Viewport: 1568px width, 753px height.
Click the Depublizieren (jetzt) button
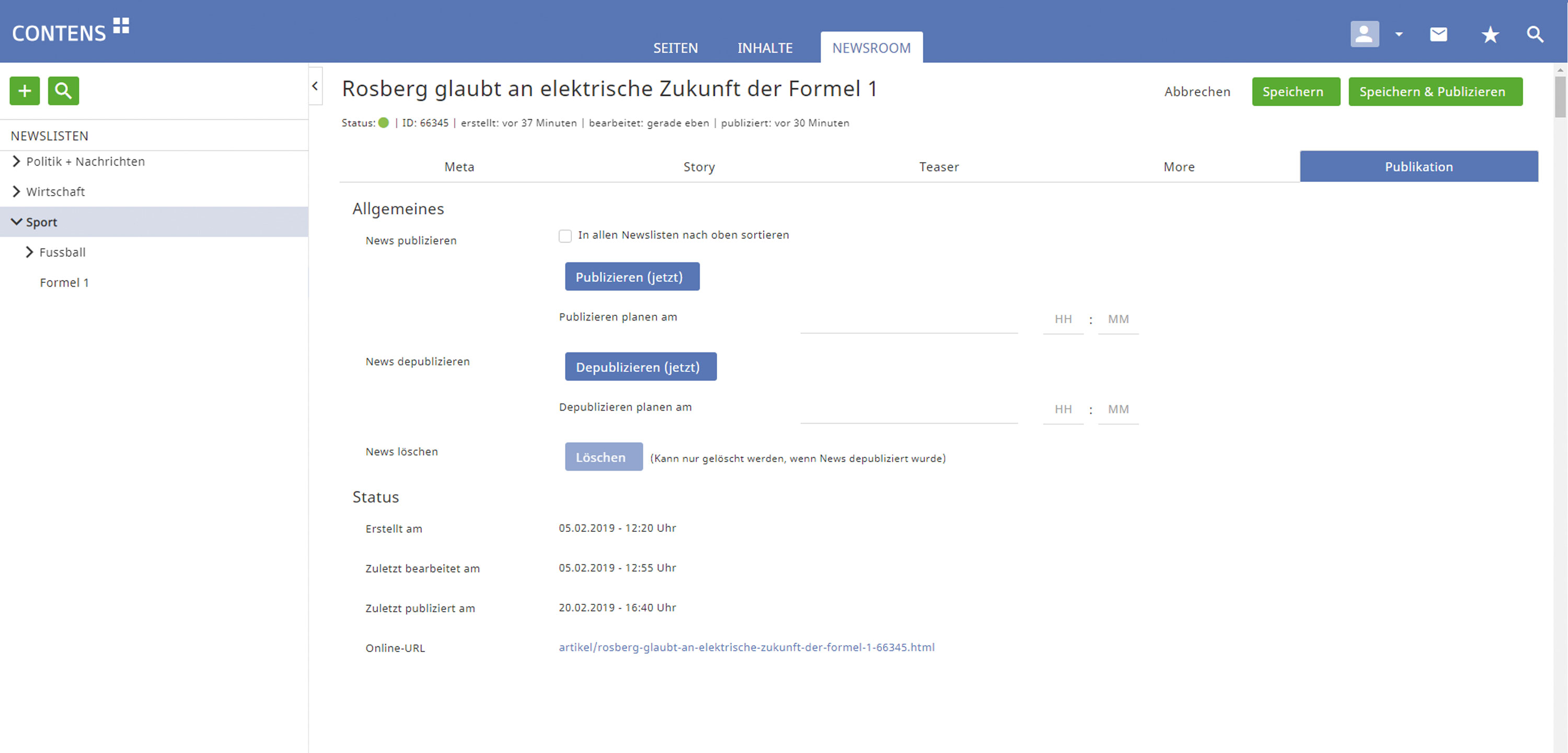coord(640,367)
